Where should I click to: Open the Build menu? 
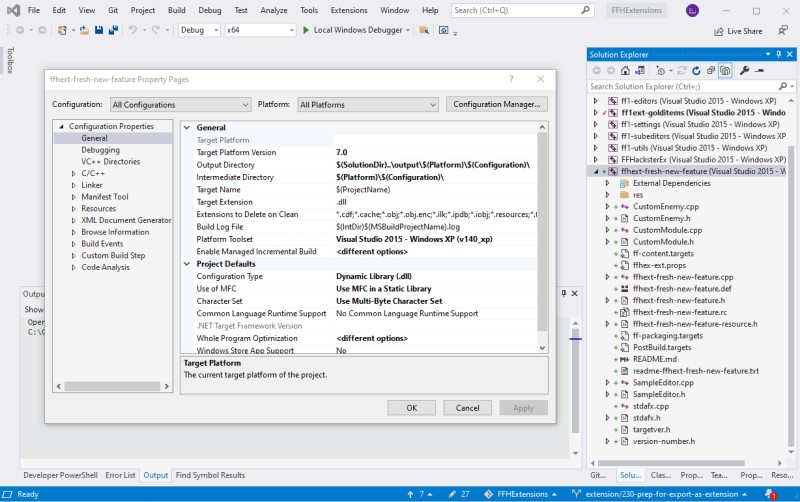click(x=177, y=10)
